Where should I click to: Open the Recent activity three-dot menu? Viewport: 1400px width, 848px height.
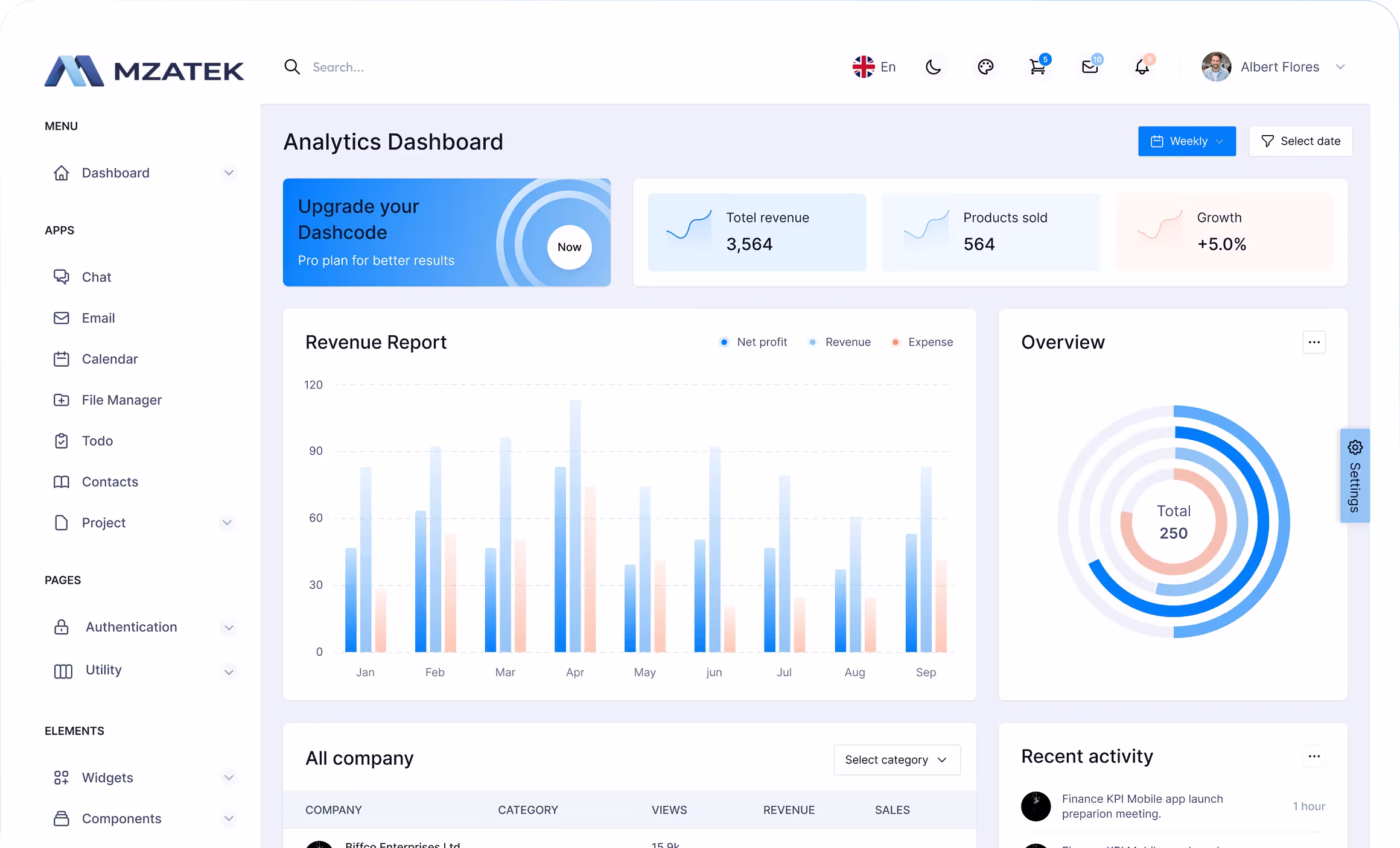click(x=1314, y=756)
